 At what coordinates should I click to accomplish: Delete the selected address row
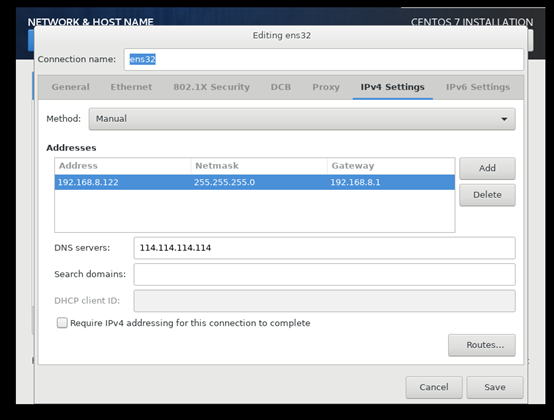(487, 195)
